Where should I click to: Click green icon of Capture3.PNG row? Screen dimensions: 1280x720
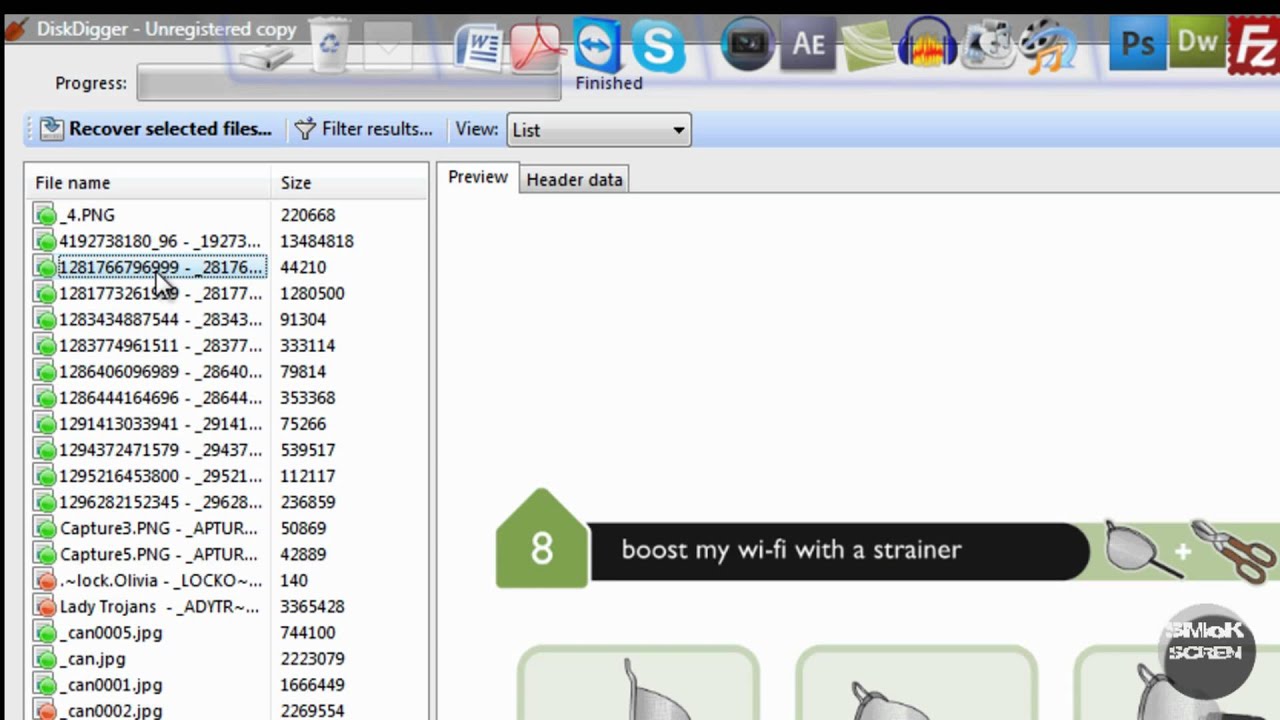[x=45, y=528]
